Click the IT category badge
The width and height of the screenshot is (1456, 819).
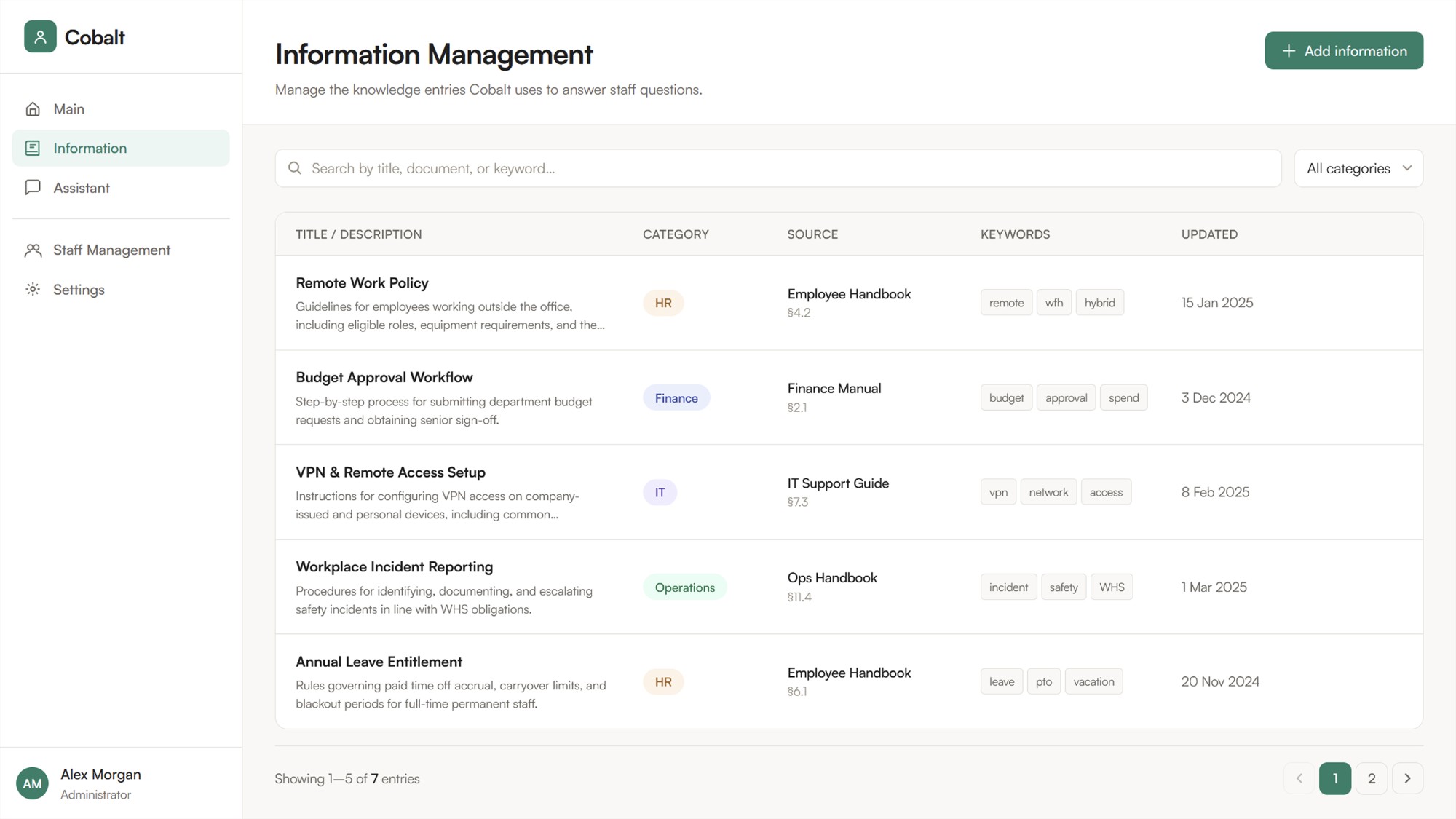click(660, 492)
